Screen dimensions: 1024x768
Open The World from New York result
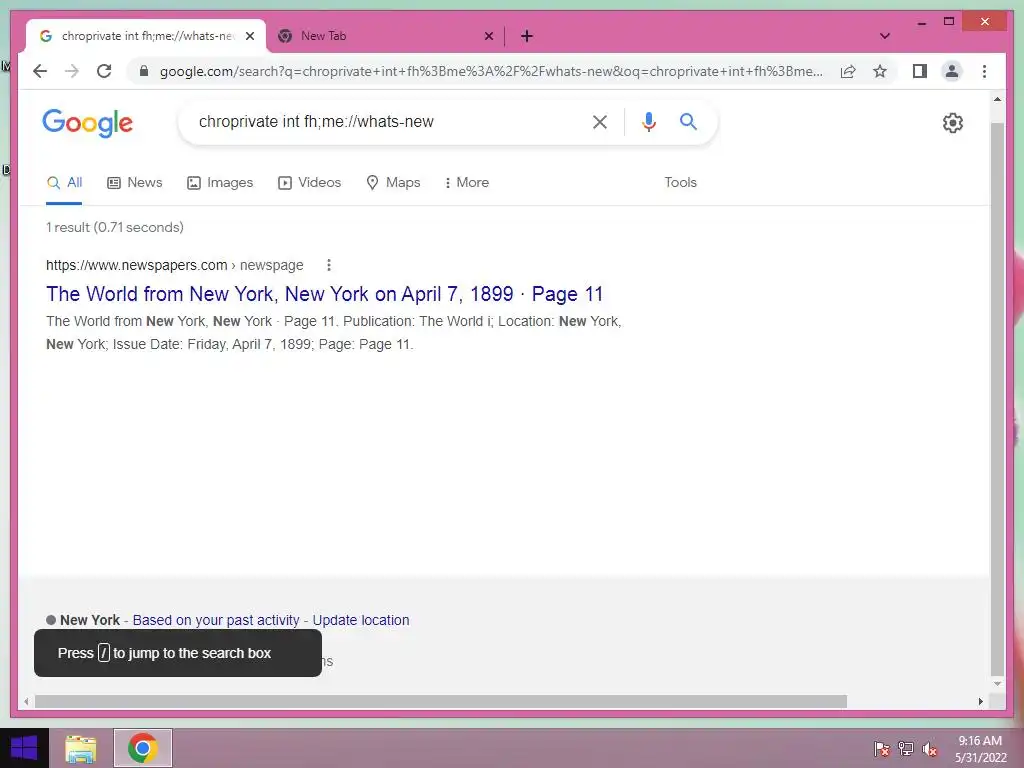[x=325, y=294]
